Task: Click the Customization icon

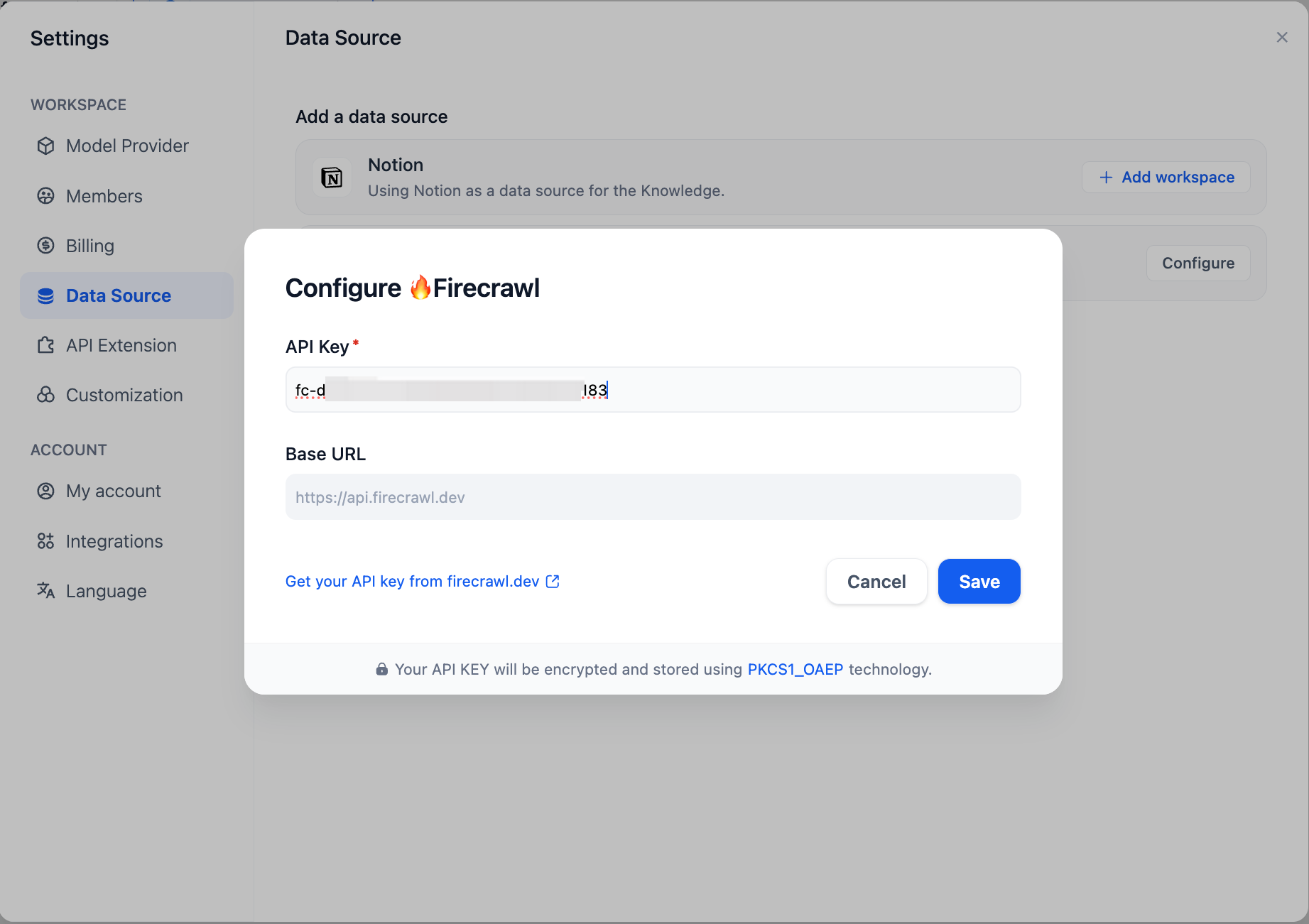Action: [45, 395]
